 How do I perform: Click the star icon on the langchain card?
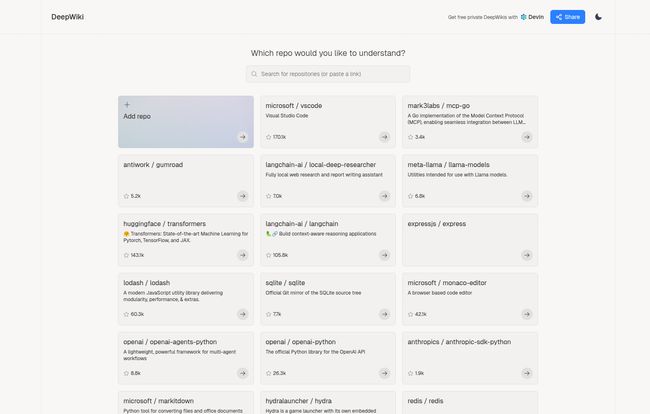[x=268, y=255]
